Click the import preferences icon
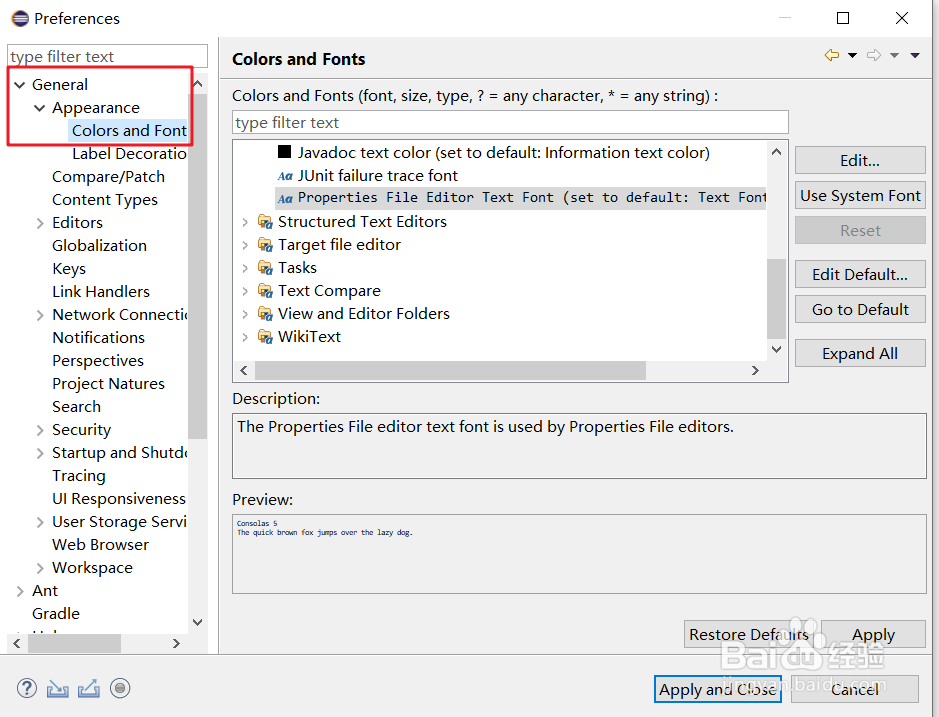939x717 pixels. click(58, 688)
